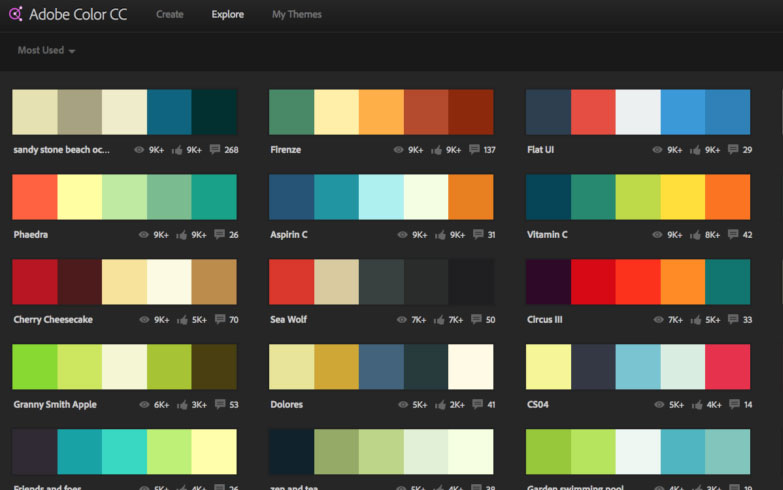Click the thumbs-up icon for sandy stone beach
Image resolution: width=783 pixels, height=490 pixels.
click(177, 149)
